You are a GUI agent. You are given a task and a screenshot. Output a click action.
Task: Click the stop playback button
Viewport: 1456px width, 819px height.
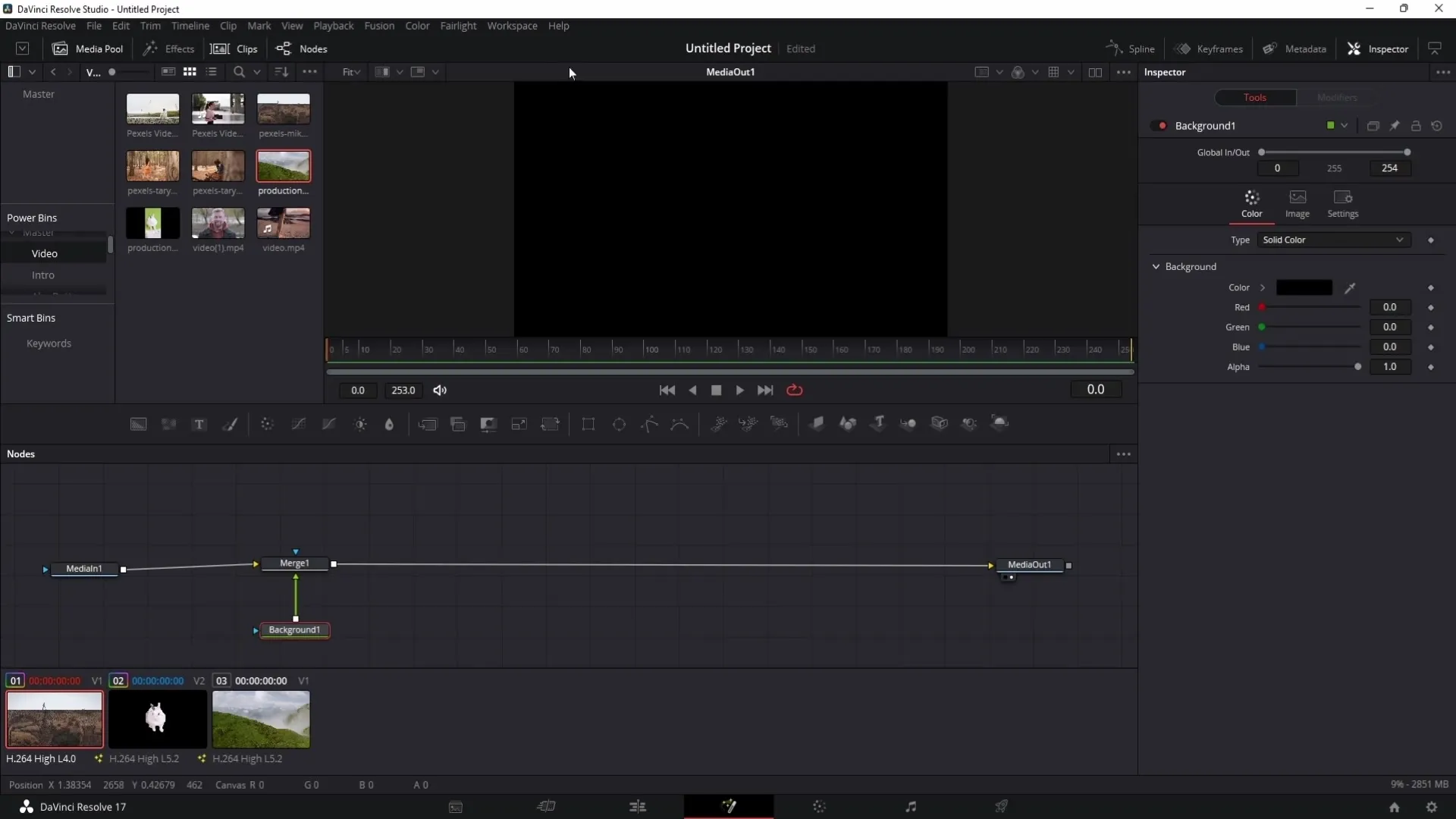click(x=716, y=390)
